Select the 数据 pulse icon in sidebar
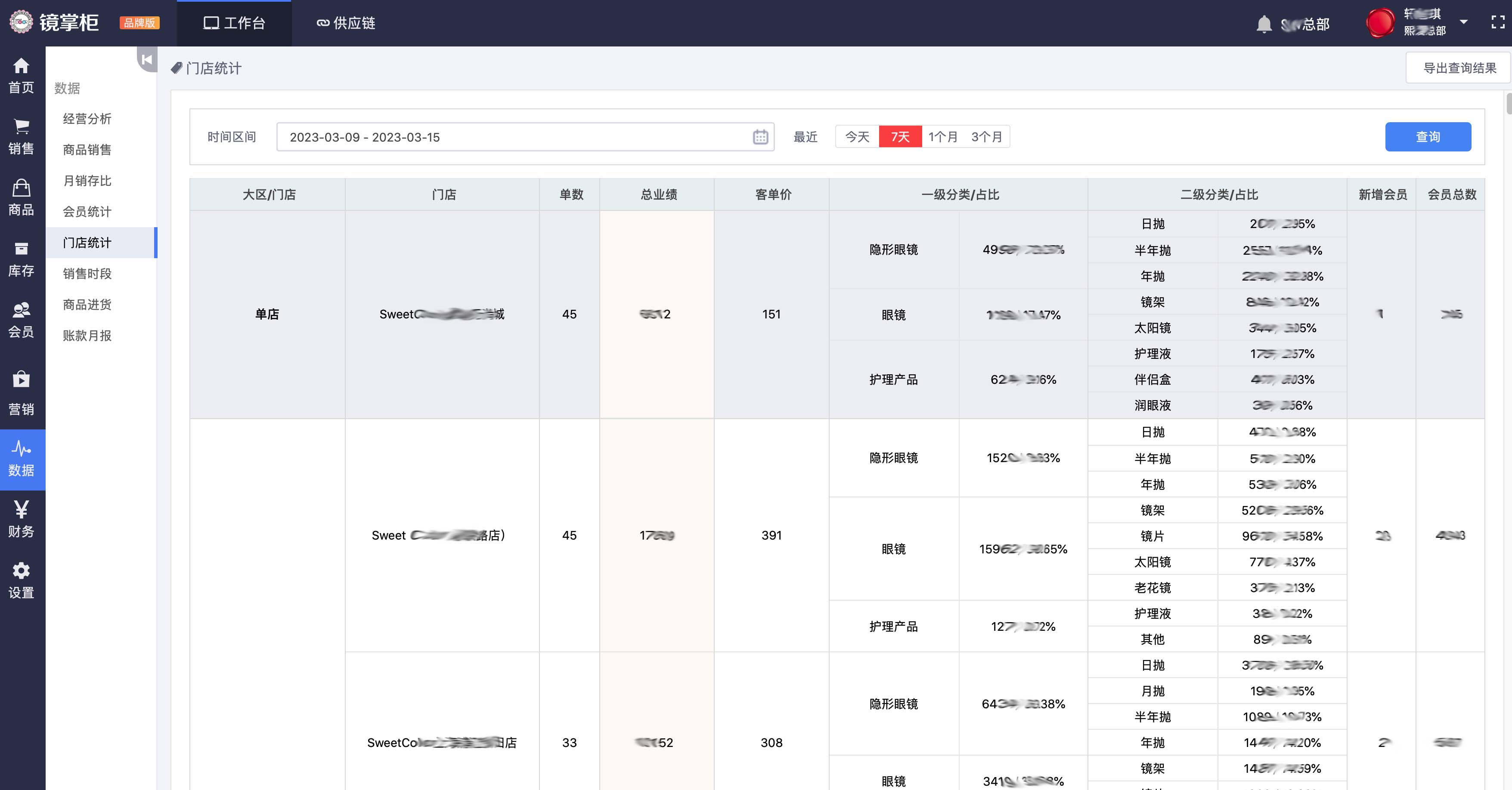The image size is (1512, 790). (x=22, y=449)
